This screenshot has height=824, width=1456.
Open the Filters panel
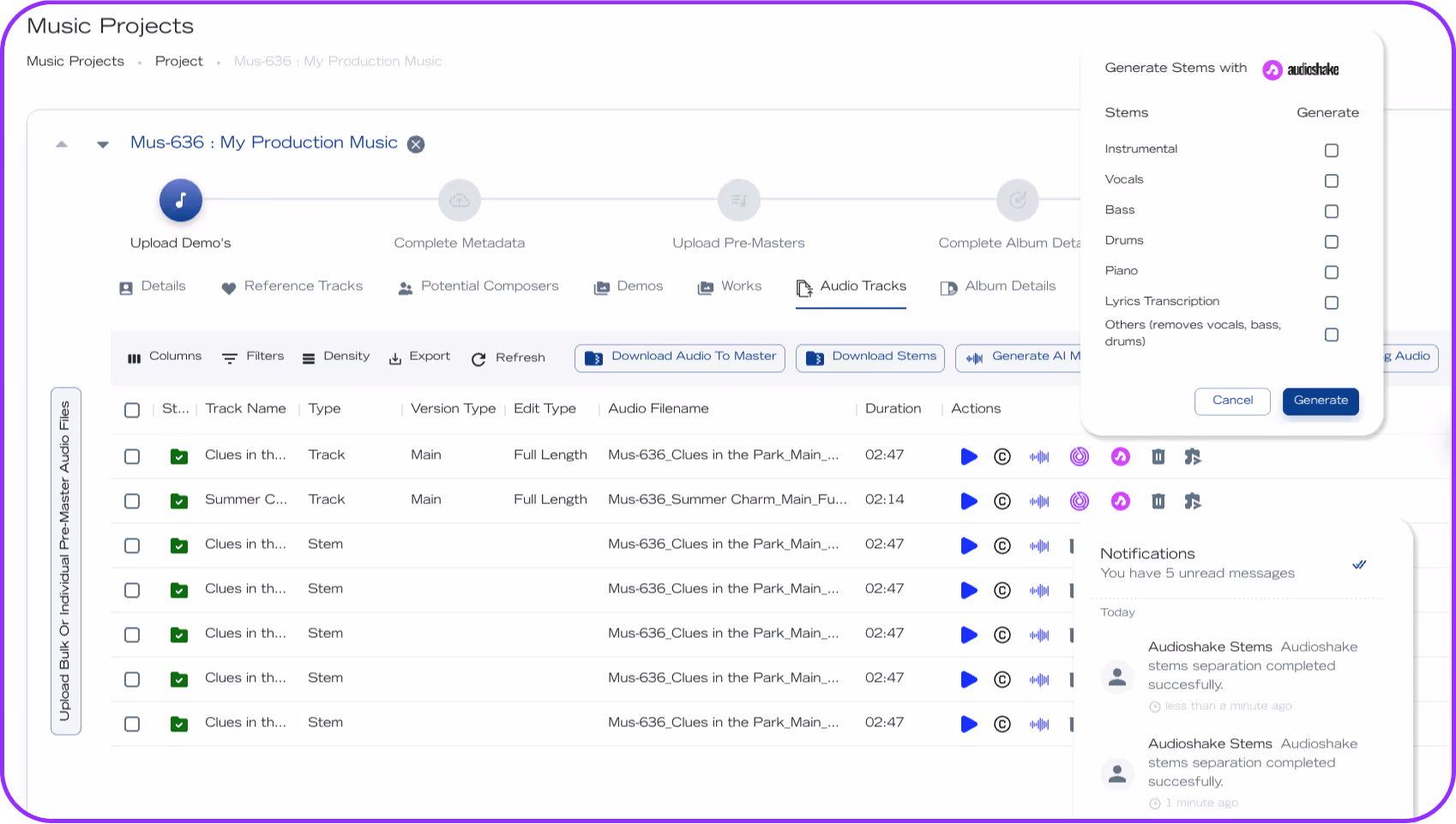(x=253, y=357)
